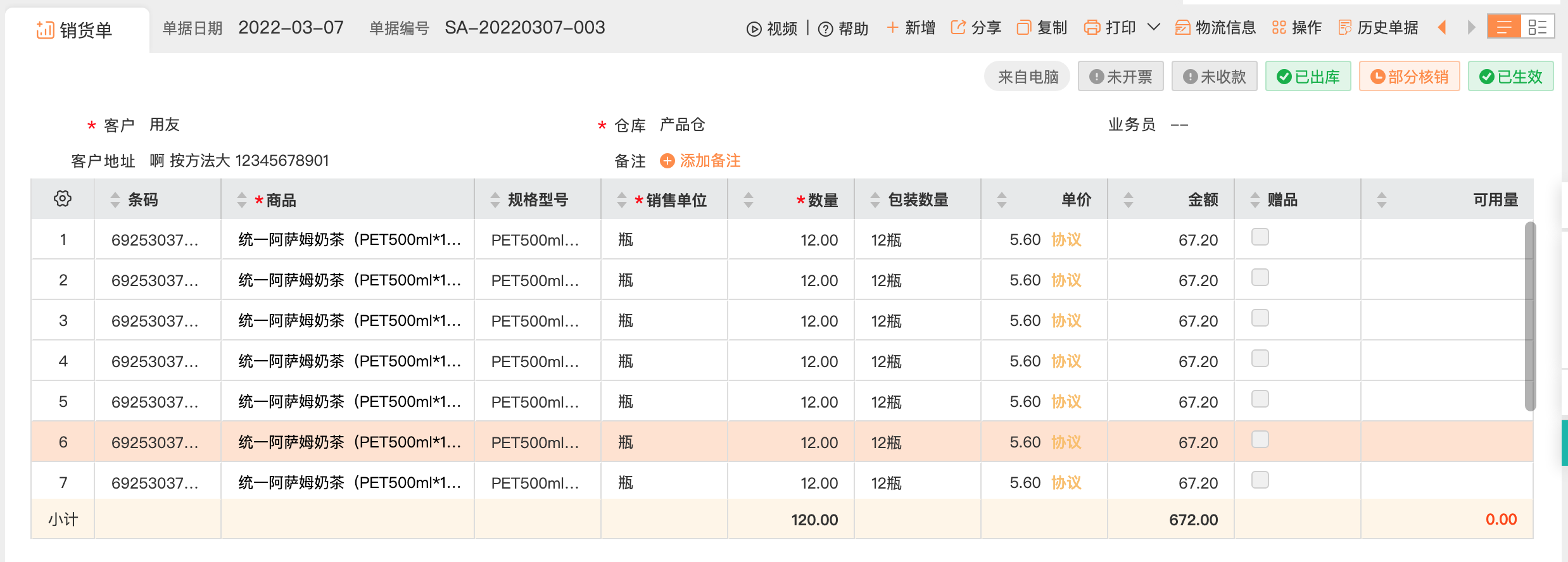Click the 新增 toolbar label

tap(920, 28)
